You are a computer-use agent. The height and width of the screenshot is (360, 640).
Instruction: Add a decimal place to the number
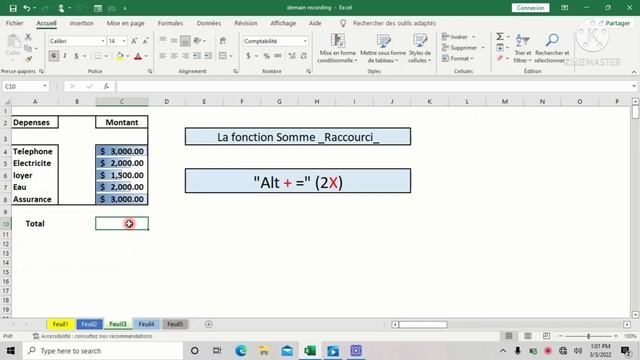pyautogui.click(x=292, y=56)
